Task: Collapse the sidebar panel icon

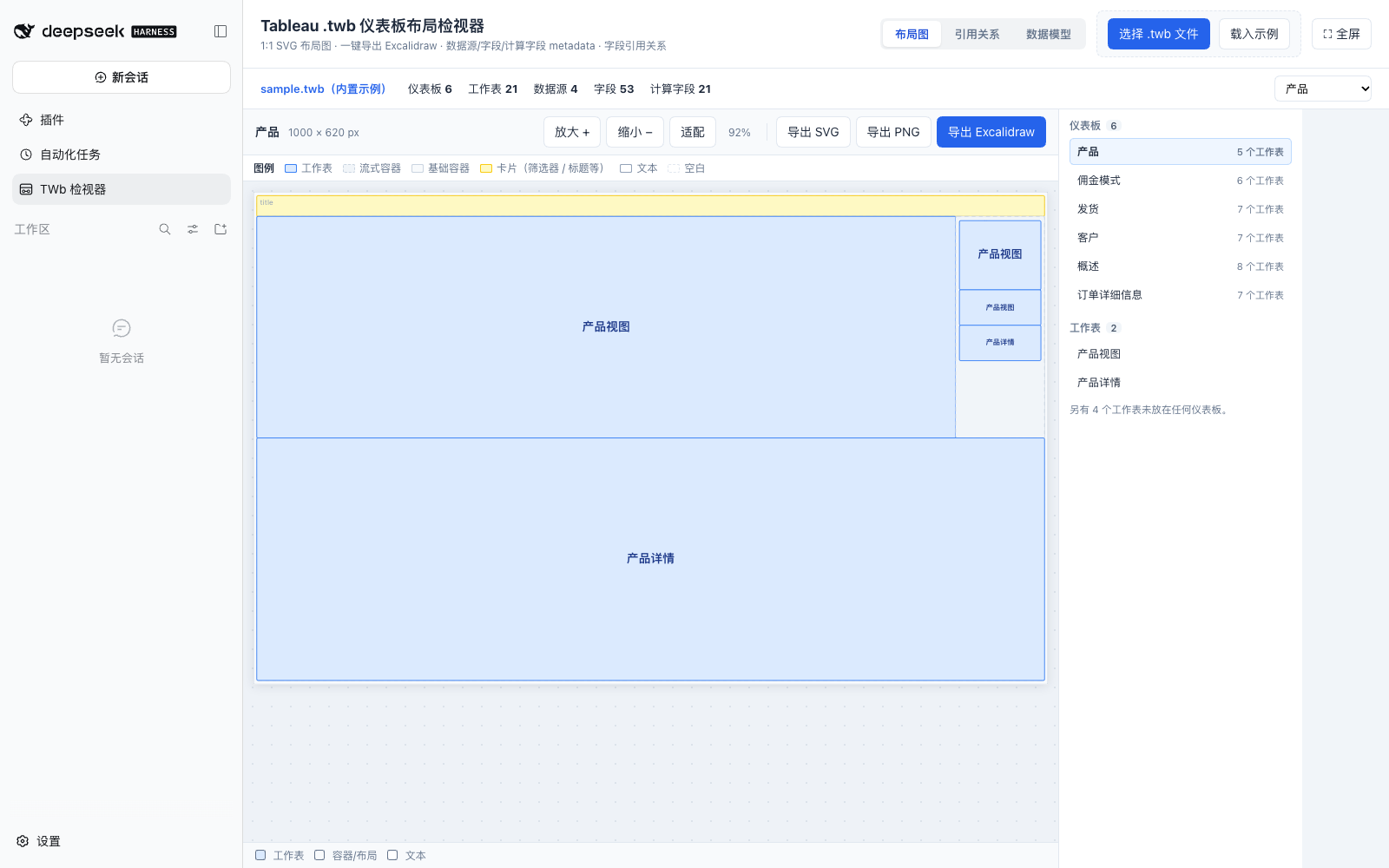Action: tap(221, 31)
